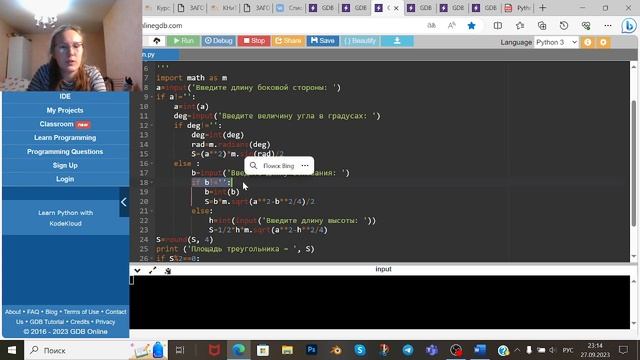Open Edge collections icon
This screenshot has width=640, height=360.
(542, 26)
